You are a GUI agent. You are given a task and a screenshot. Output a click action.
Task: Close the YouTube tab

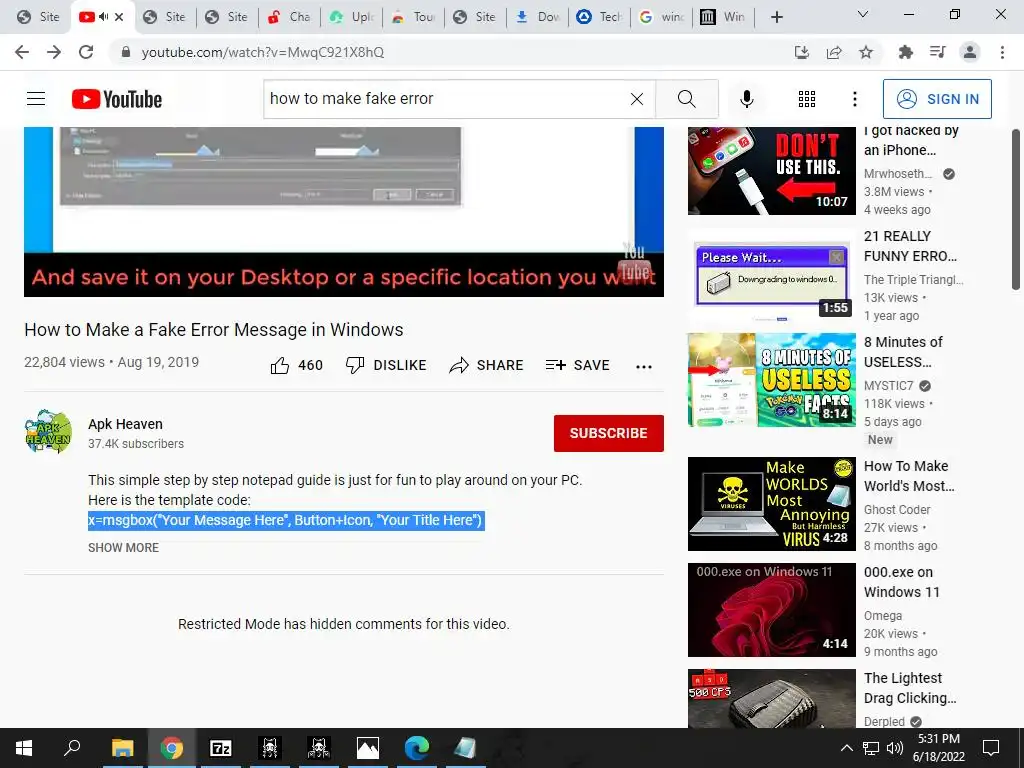click(119, 17)
